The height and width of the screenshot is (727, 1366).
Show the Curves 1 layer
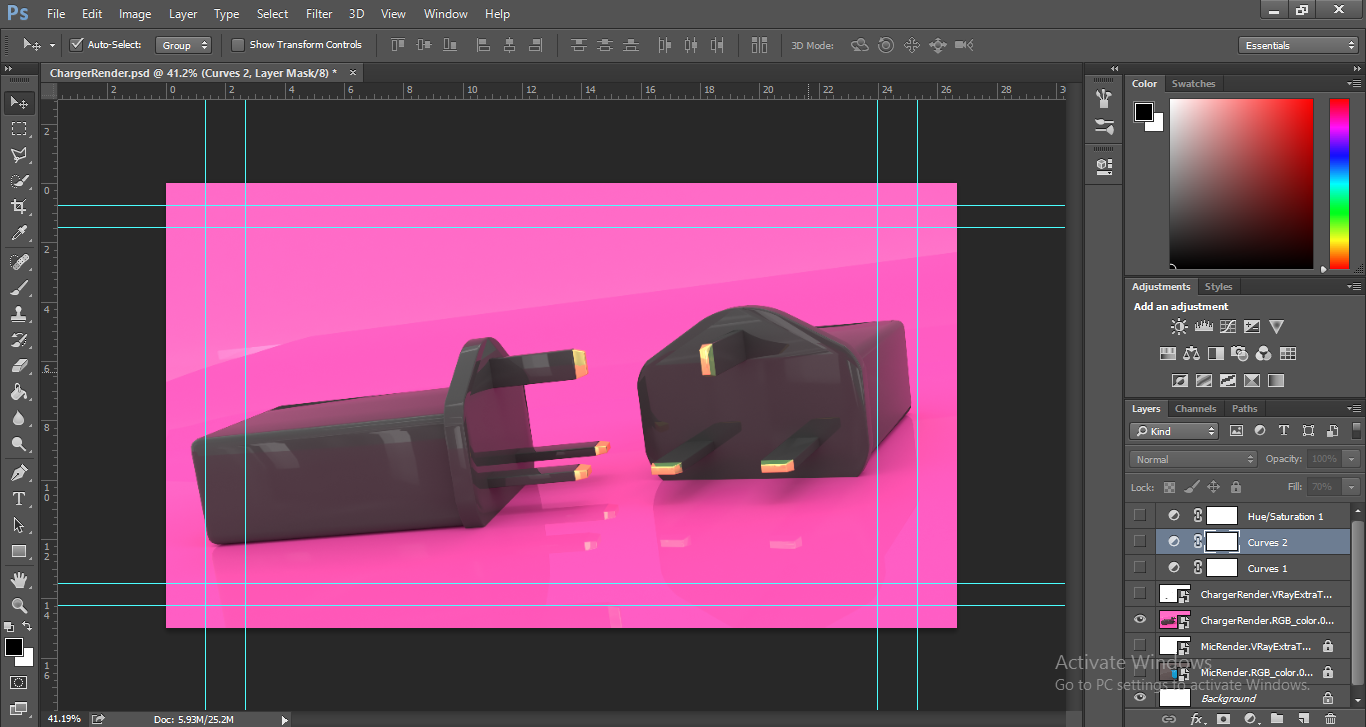click(x=1139, y=568)
